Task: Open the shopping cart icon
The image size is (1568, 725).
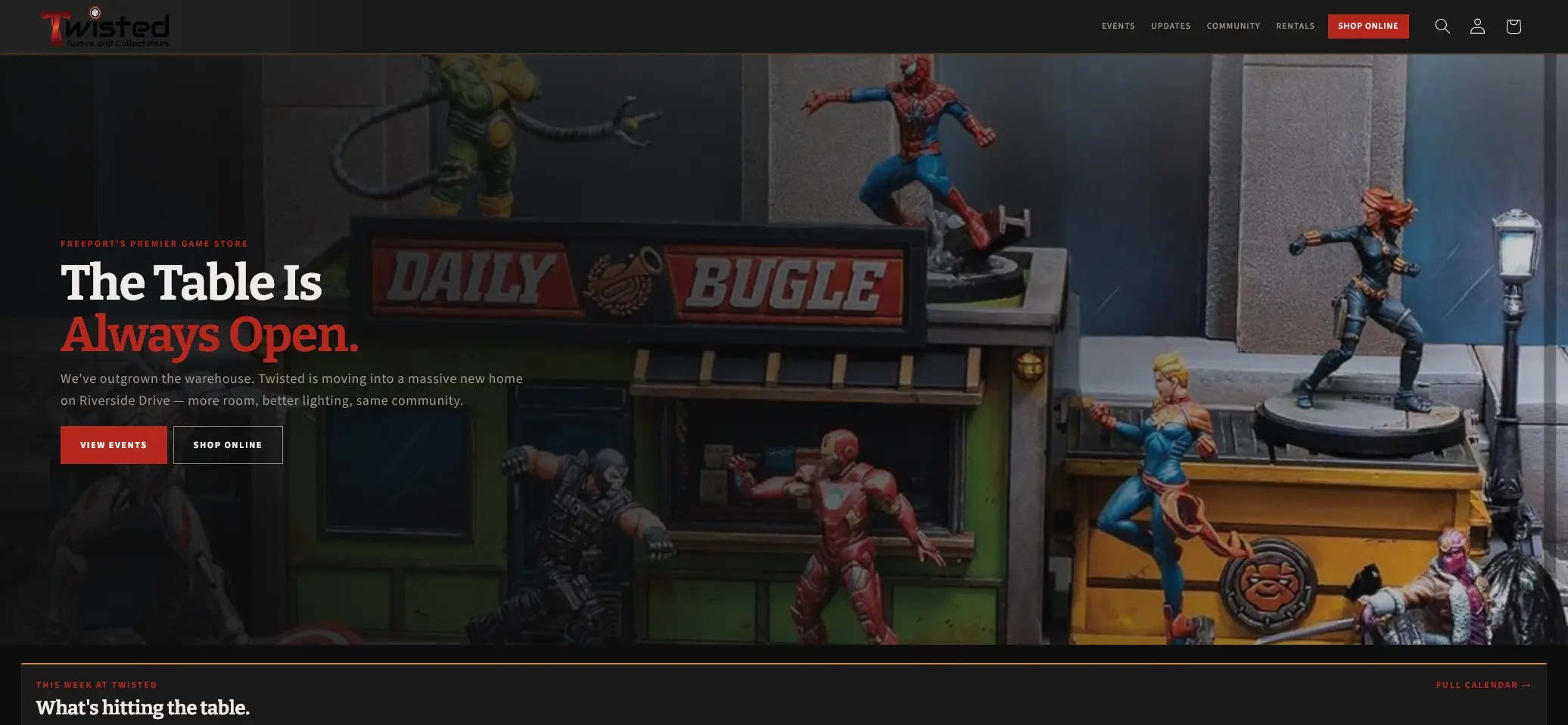Action: pos(1513,26)
